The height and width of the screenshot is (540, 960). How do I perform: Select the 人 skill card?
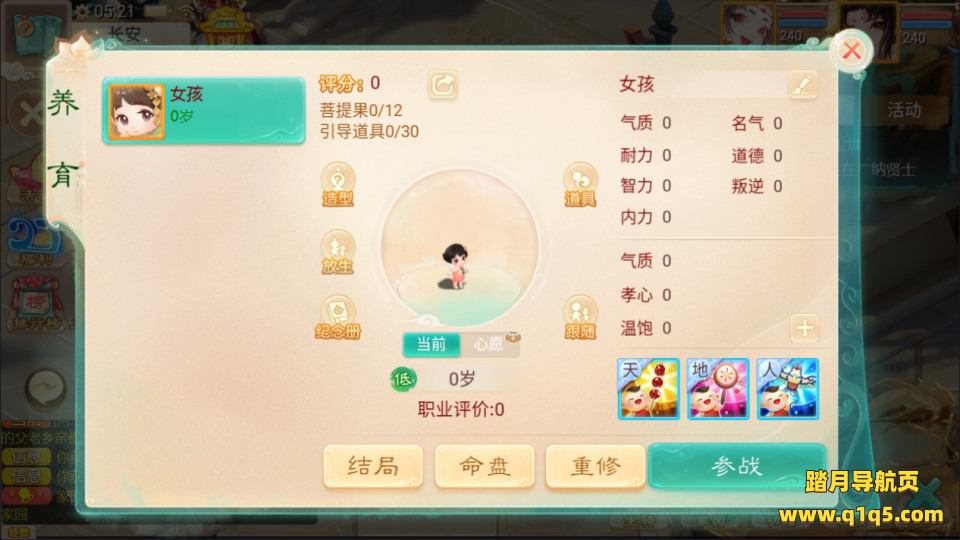pos(788,389)
